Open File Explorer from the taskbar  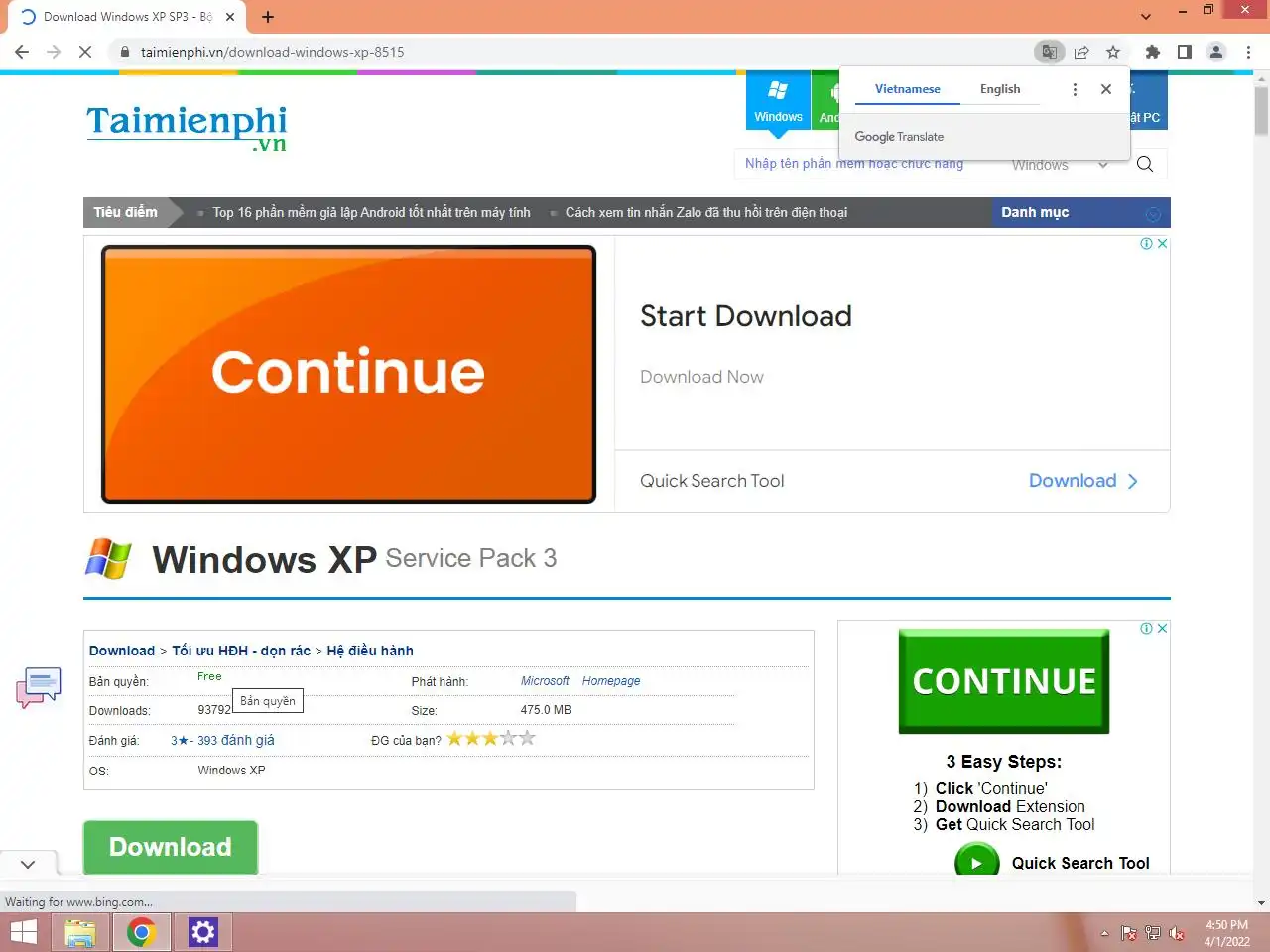coord(80,932)
